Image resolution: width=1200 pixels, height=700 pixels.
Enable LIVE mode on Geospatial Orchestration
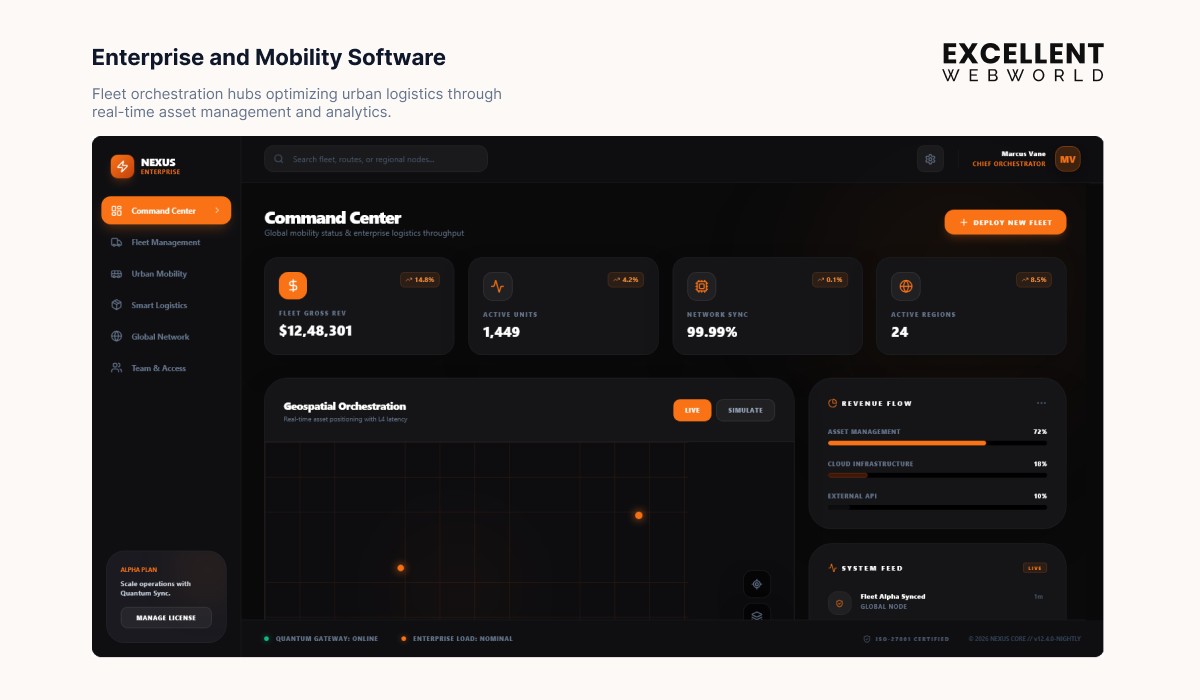tap(692, 410)
